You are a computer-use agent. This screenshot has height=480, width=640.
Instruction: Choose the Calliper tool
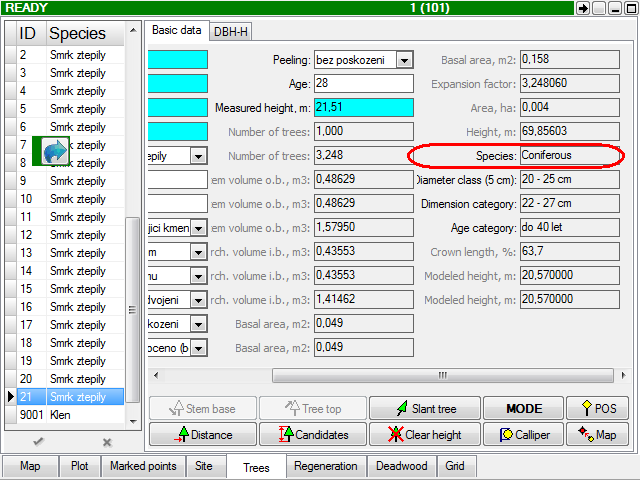pos(525,434)
